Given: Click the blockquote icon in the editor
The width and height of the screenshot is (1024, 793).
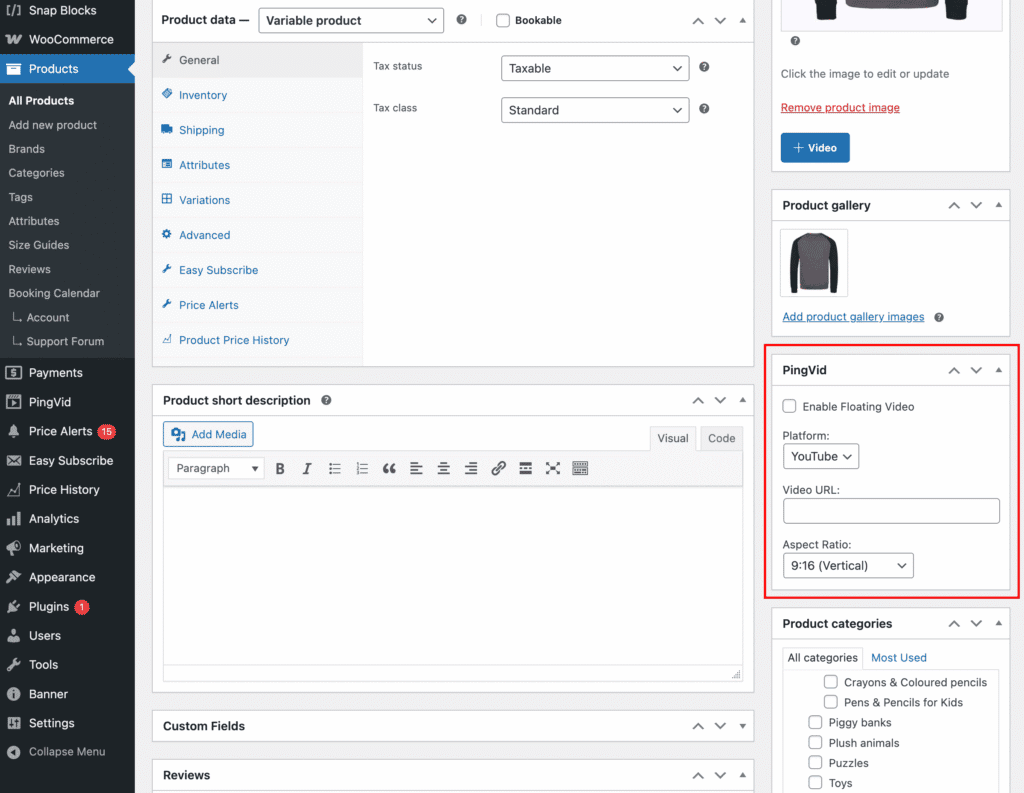Looking at the screenshot, I should pos(389,468).
